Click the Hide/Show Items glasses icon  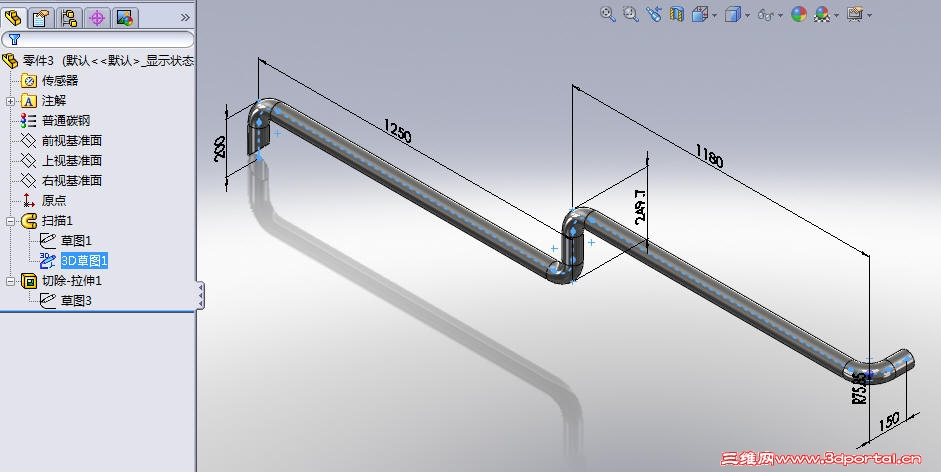[x=765, y=15]
